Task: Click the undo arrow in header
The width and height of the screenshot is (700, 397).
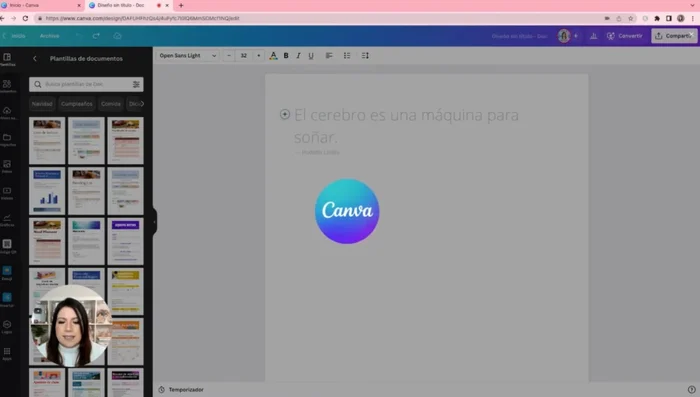Action: (x=79, y=36)
